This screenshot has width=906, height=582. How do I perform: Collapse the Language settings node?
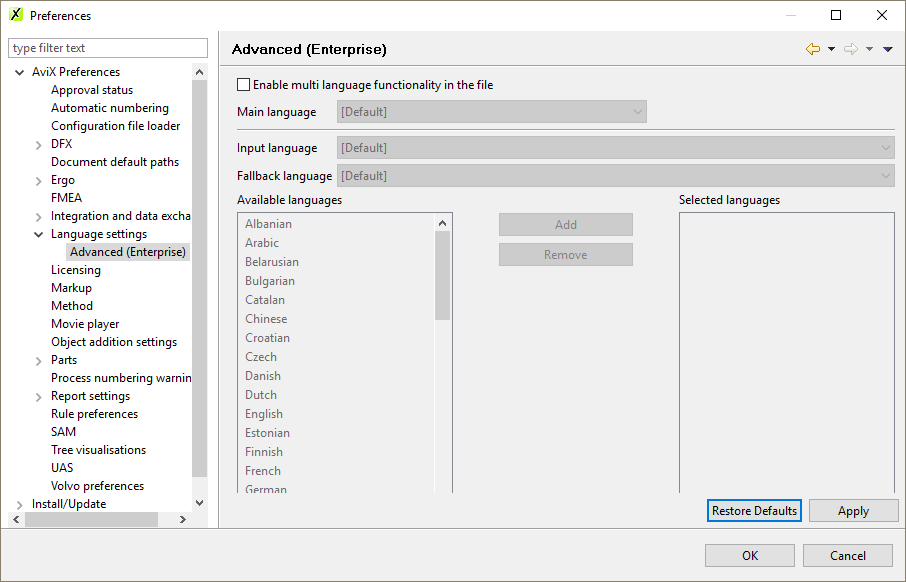tap(39, 234)
